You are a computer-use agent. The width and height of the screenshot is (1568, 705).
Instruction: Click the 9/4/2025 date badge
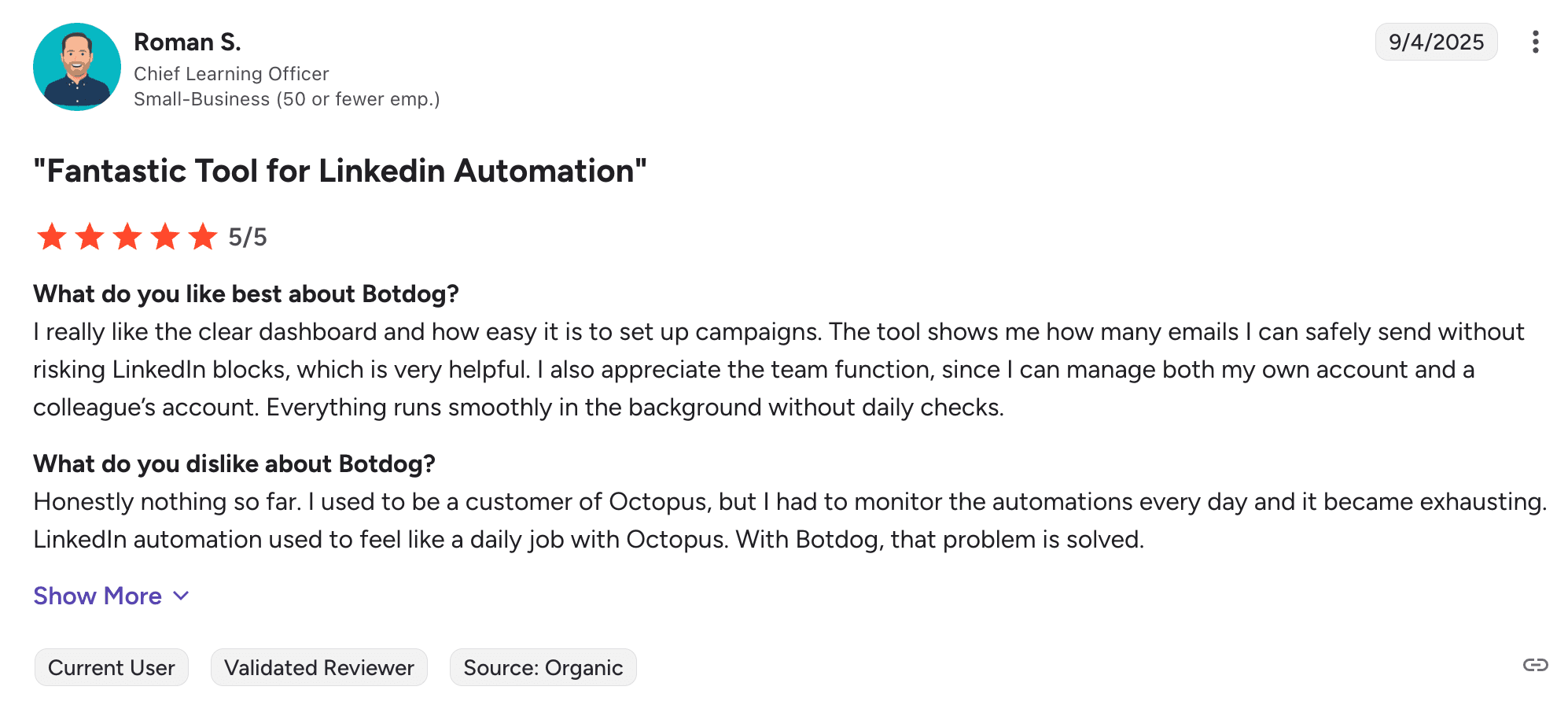pyautogui.click(x=1435, y=42)
